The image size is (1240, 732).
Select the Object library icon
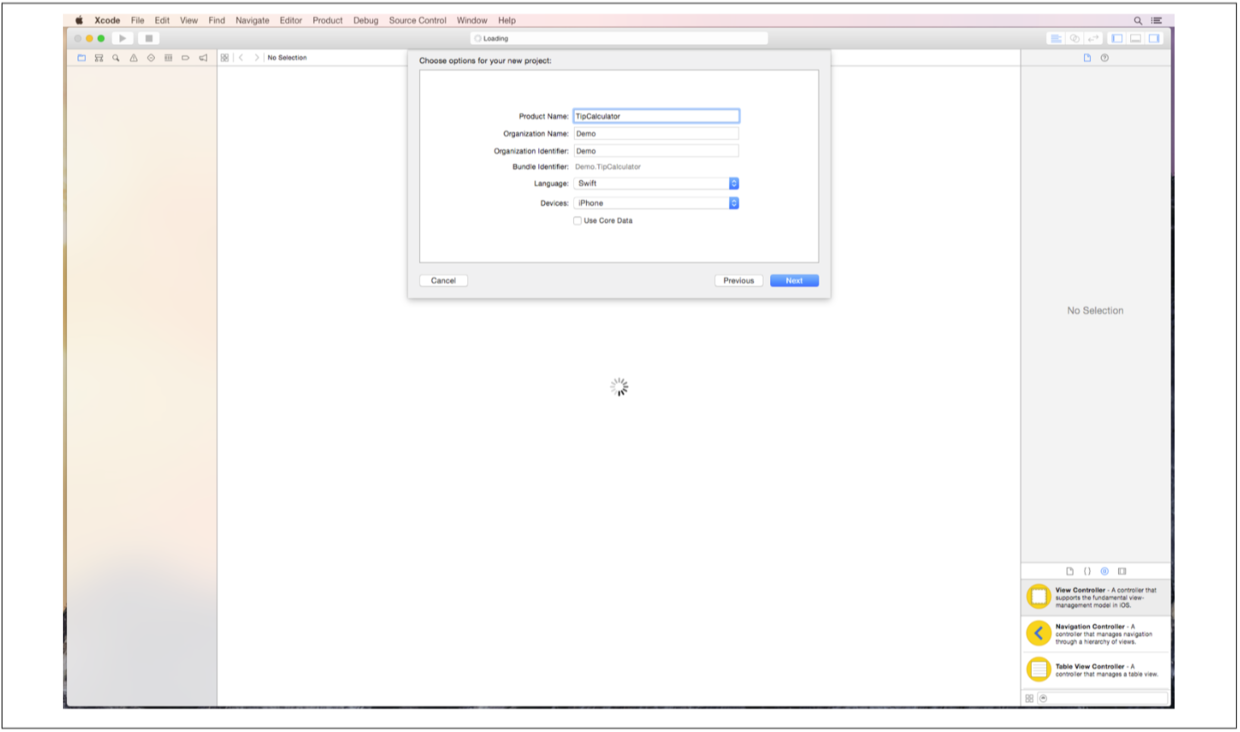1105,571
